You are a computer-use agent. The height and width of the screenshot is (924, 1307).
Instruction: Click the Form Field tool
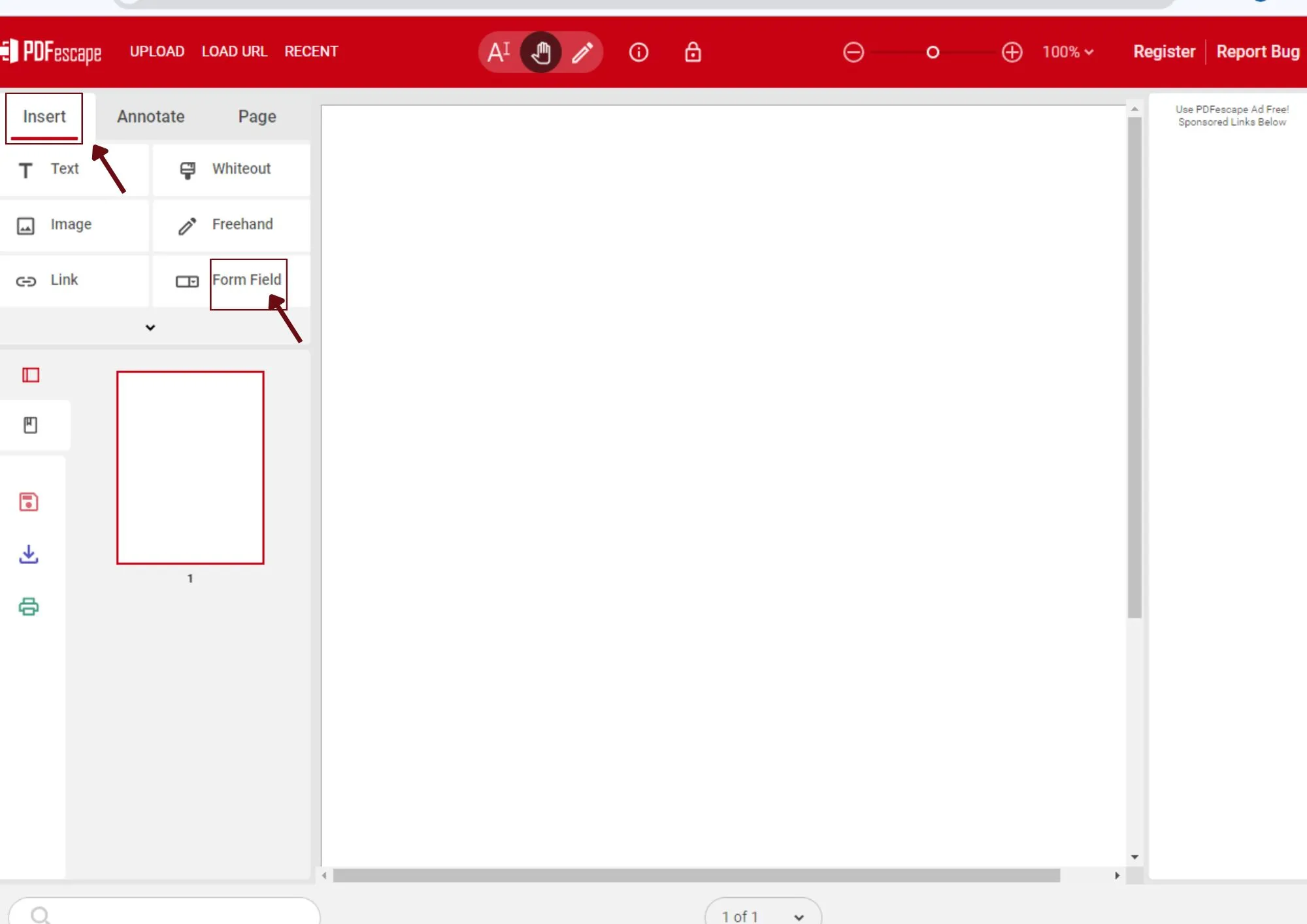[x=231, y=280]
